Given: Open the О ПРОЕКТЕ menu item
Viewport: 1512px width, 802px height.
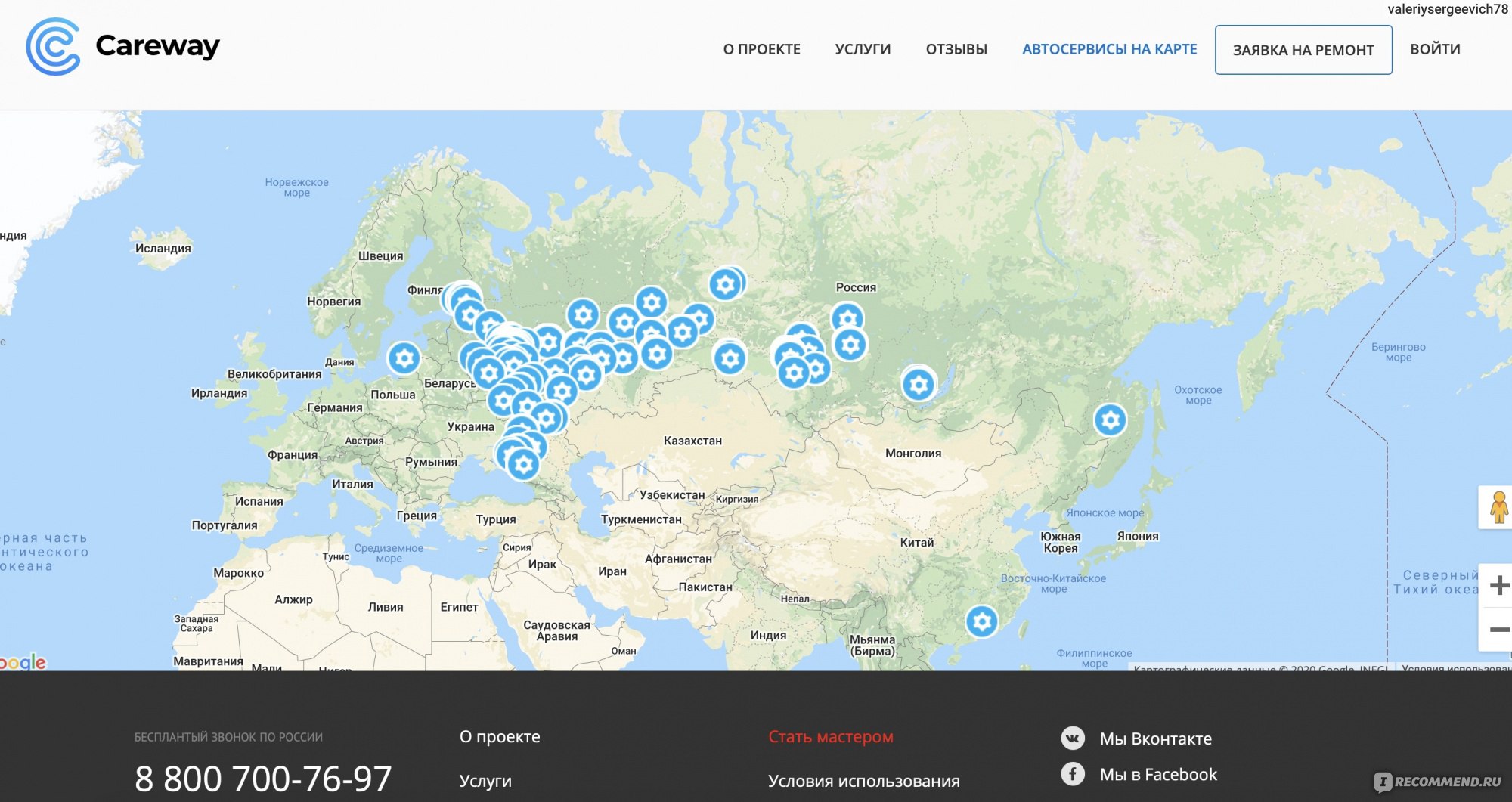Looking at the screenshot, I should click(x=761, y=49).
